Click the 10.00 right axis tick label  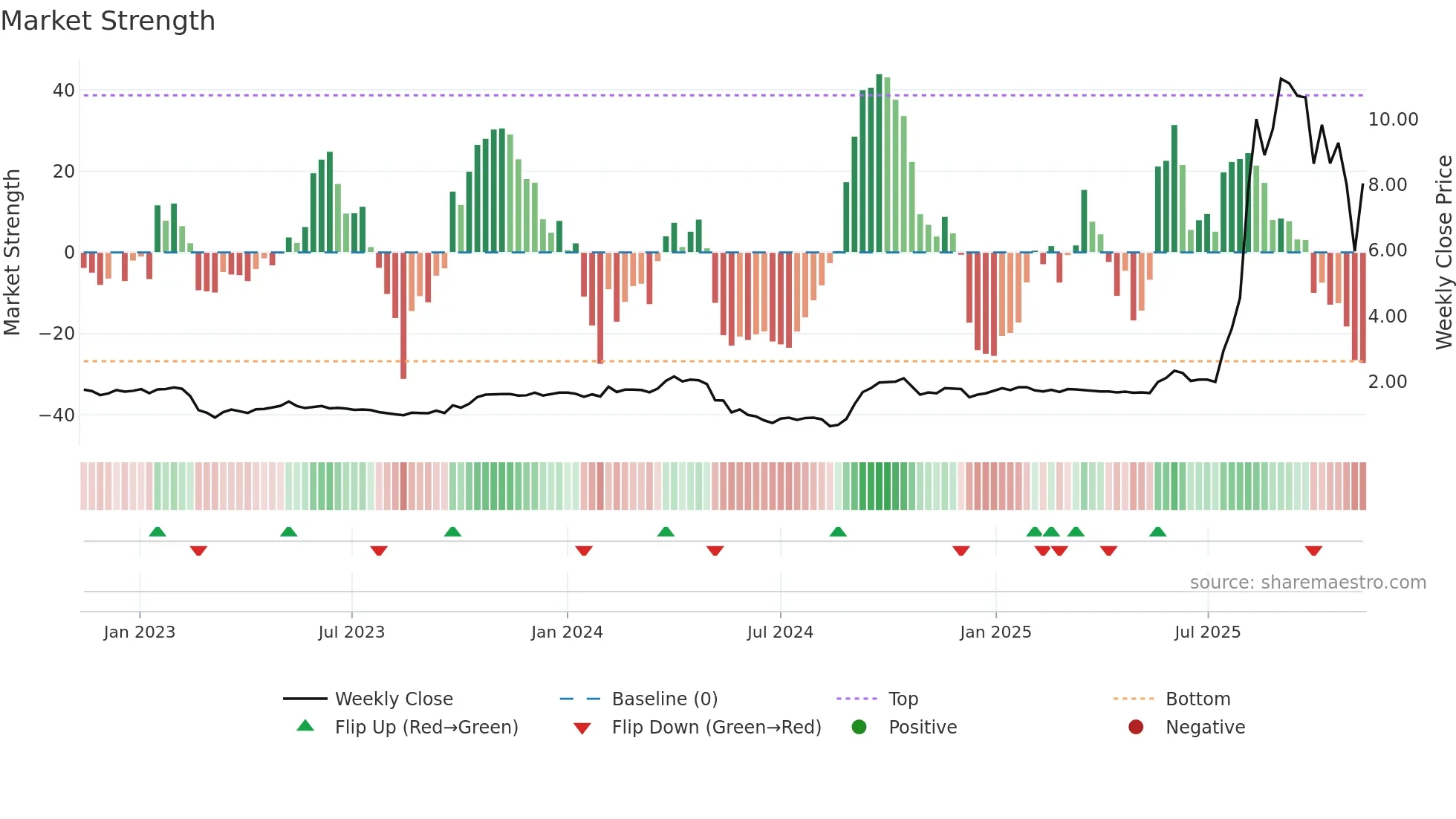(1393, 119)
